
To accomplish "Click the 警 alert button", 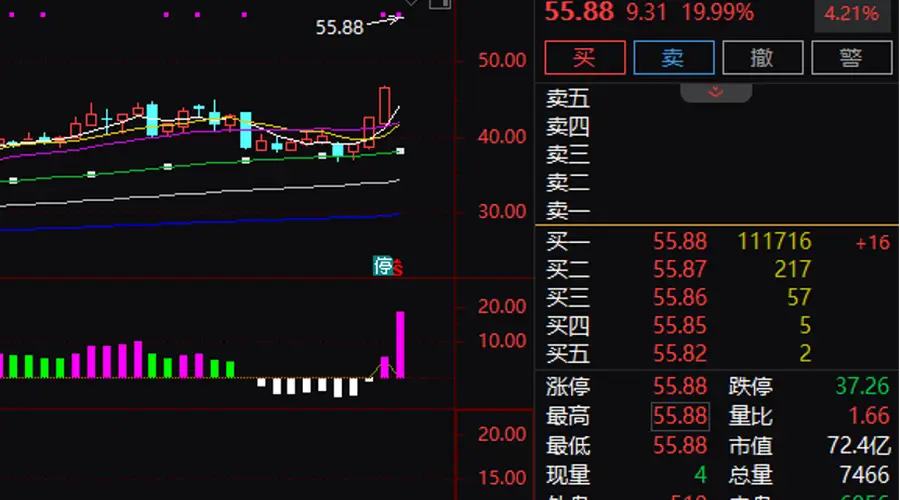I will coord(852,57).
